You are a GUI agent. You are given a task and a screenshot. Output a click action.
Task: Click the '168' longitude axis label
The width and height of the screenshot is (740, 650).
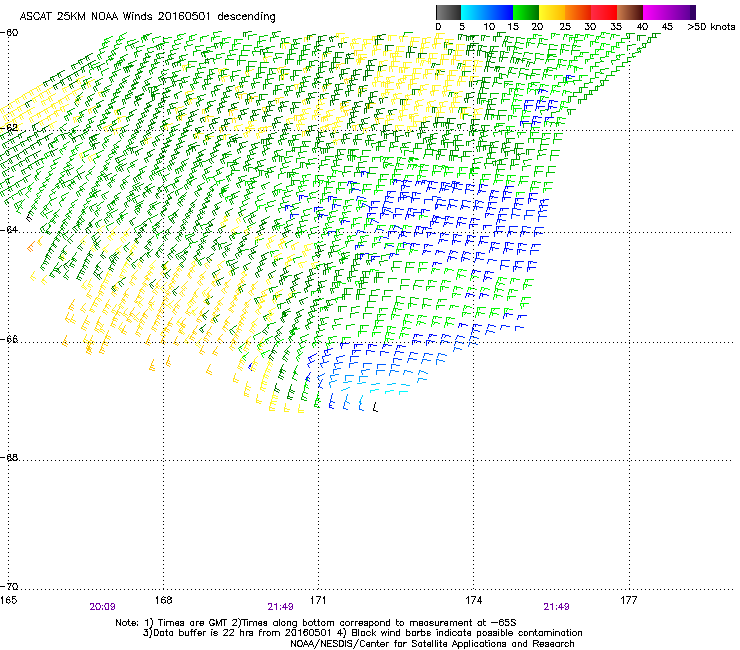coord(164,600)
